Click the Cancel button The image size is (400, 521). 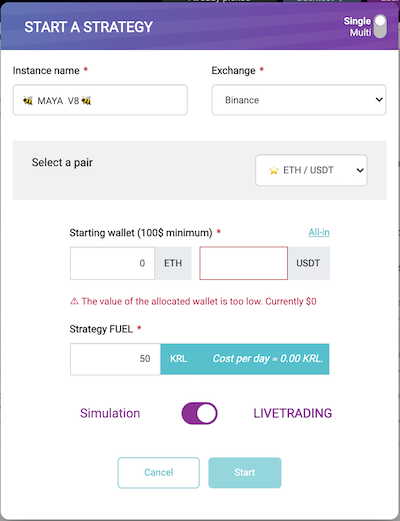(159, 473)
